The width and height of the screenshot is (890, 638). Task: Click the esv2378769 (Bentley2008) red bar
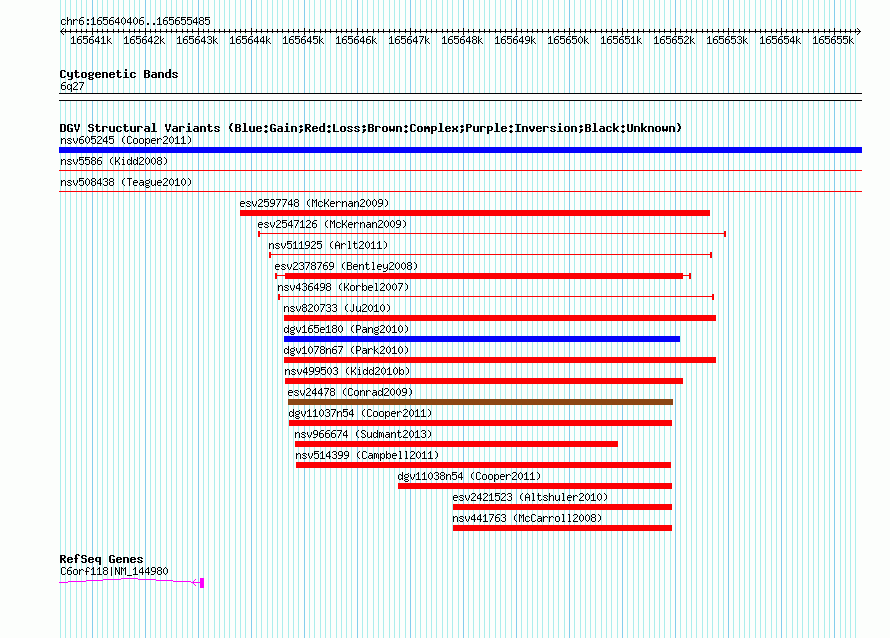[x=484, y=276]
